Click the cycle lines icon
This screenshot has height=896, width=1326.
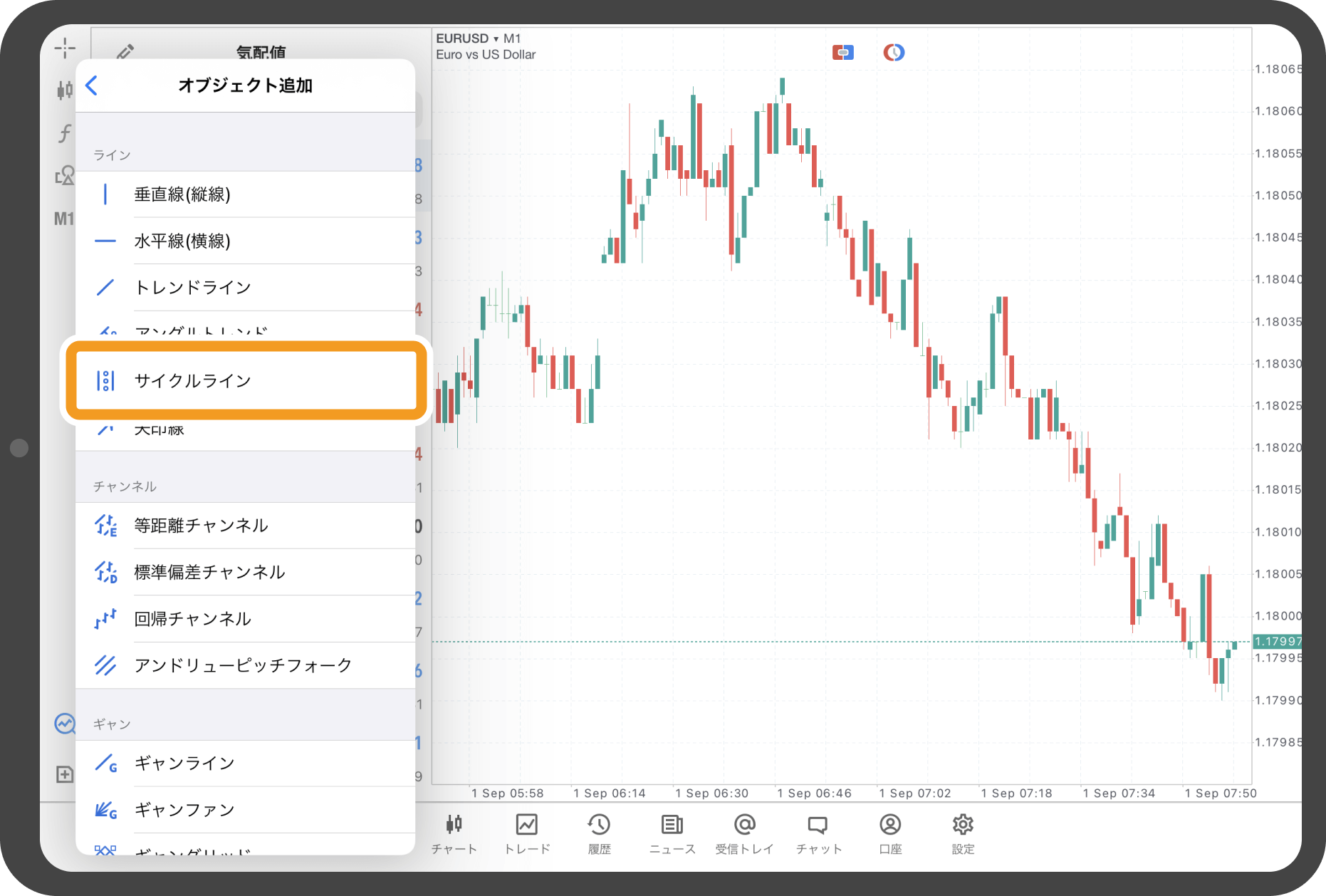pyautogui.click(x=105, y=381)
